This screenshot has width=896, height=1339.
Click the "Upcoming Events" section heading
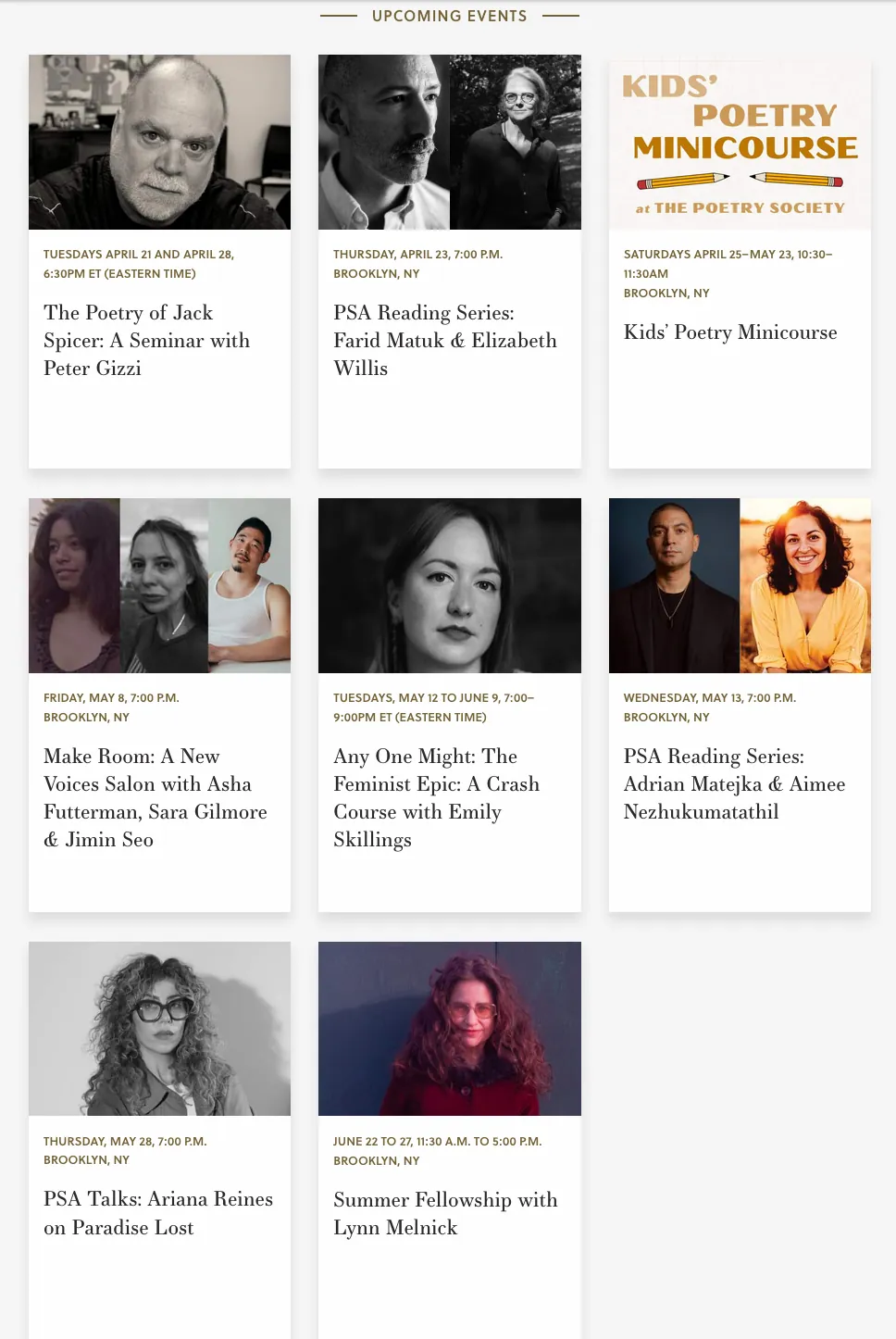[x=449, y=16]
